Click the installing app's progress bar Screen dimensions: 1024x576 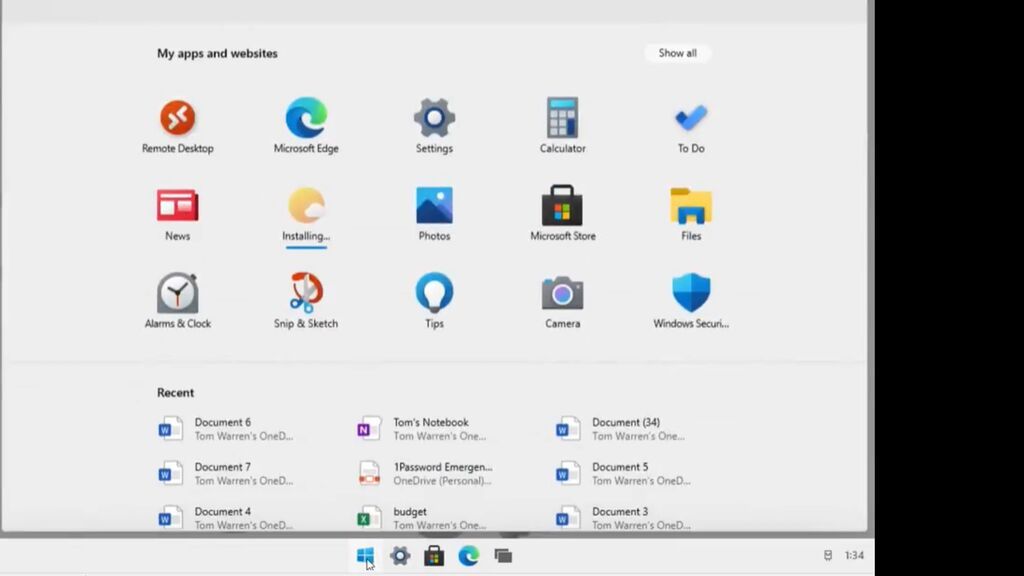coord(306,247)
